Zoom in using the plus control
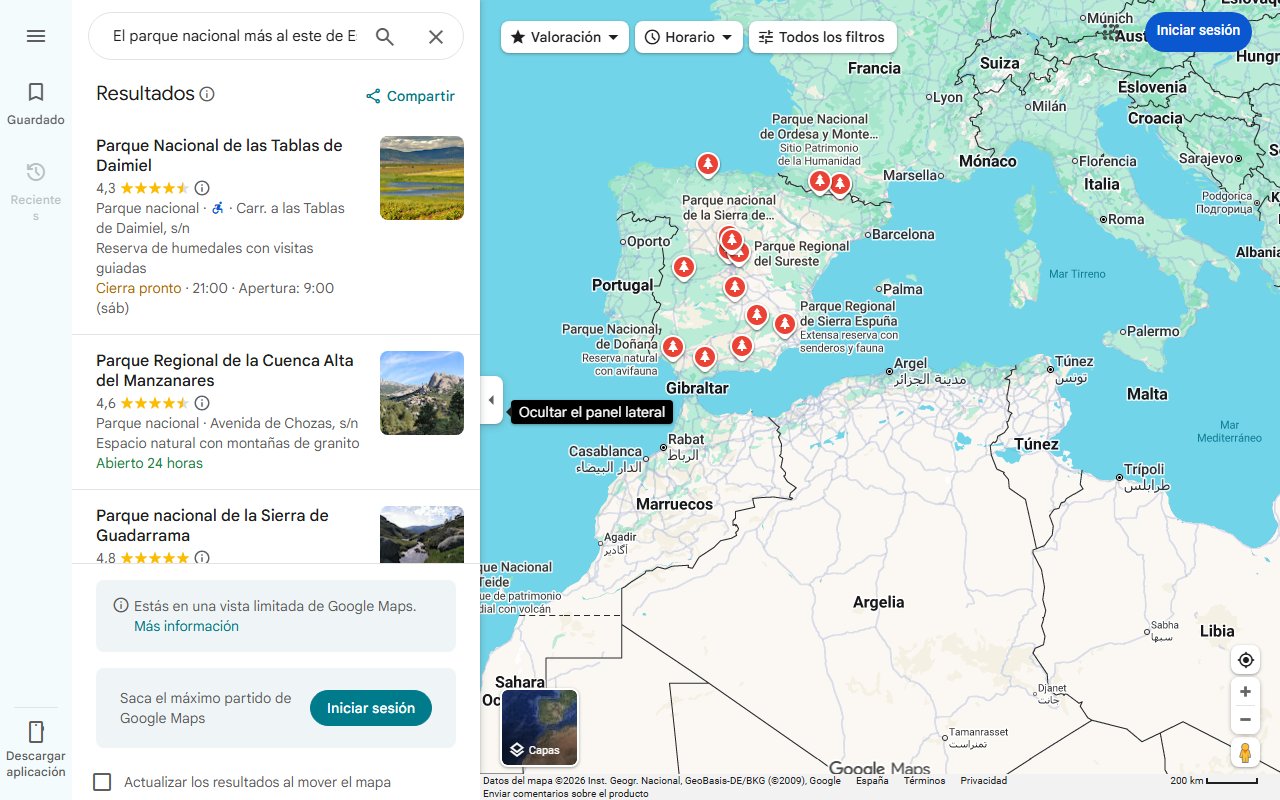The height and width of the screenshot is (800, 1280). [x=1245, y=691]
